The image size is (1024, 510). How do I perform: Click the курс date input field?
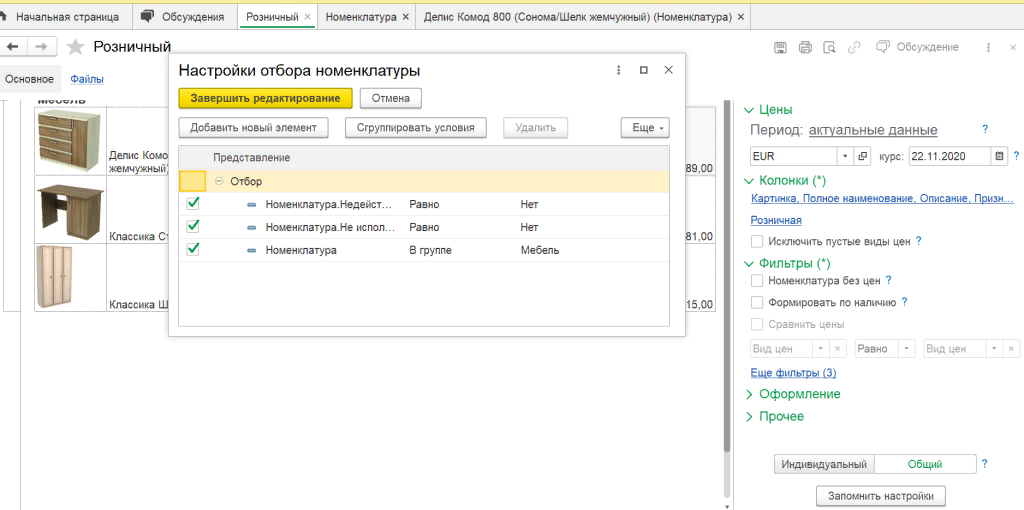coord(950,156)
